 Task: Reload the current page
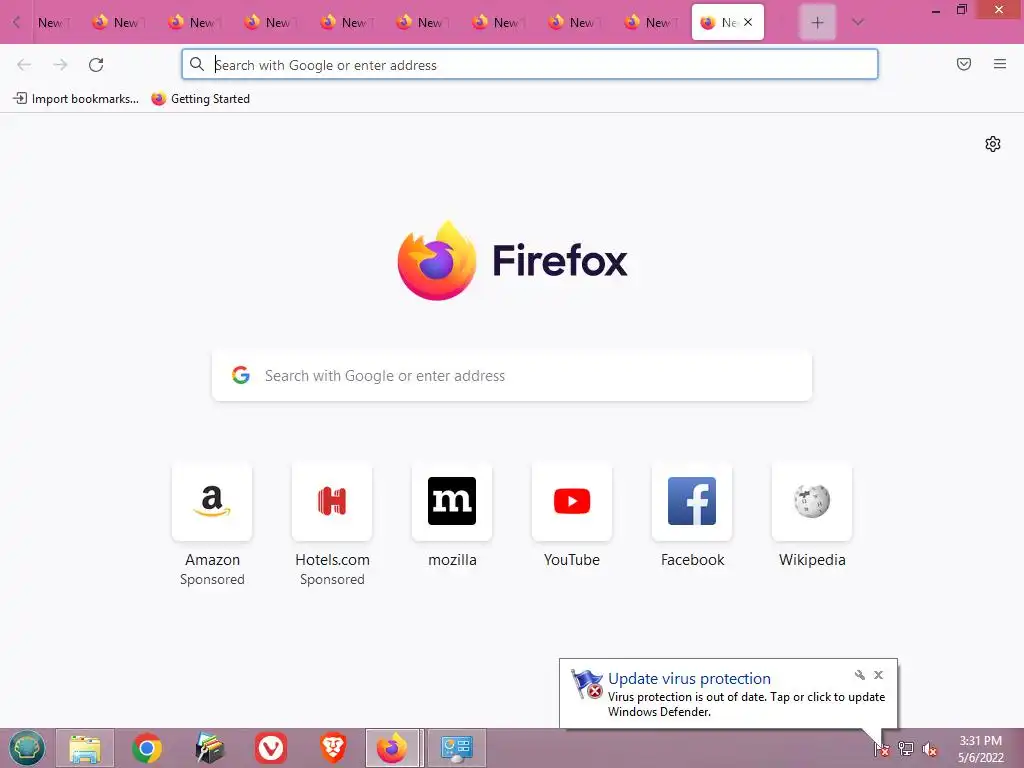pyautogui.click(x=96, y=65)
